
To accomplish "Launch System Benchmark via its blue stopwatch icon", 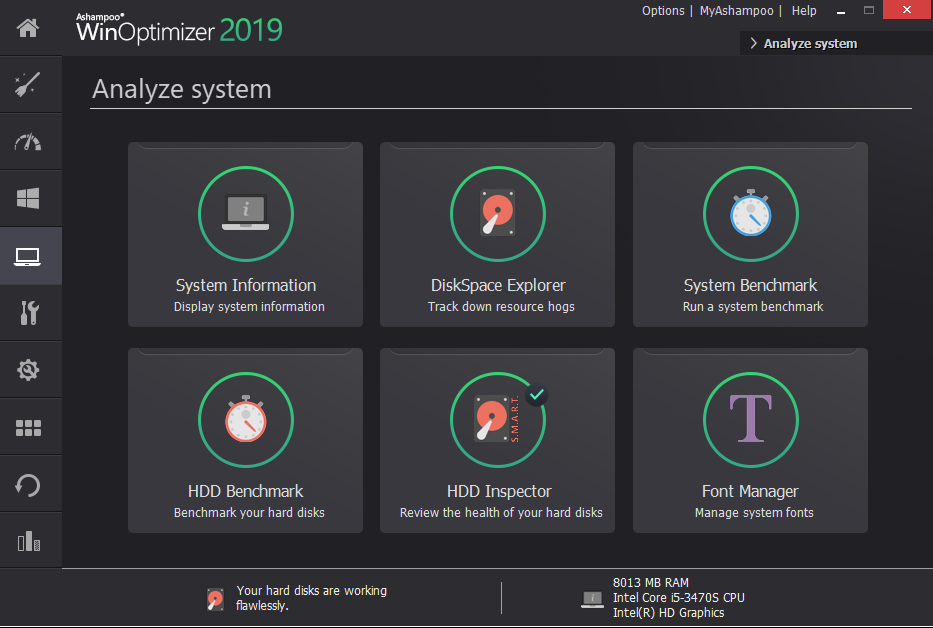I will tap(751, 214).
